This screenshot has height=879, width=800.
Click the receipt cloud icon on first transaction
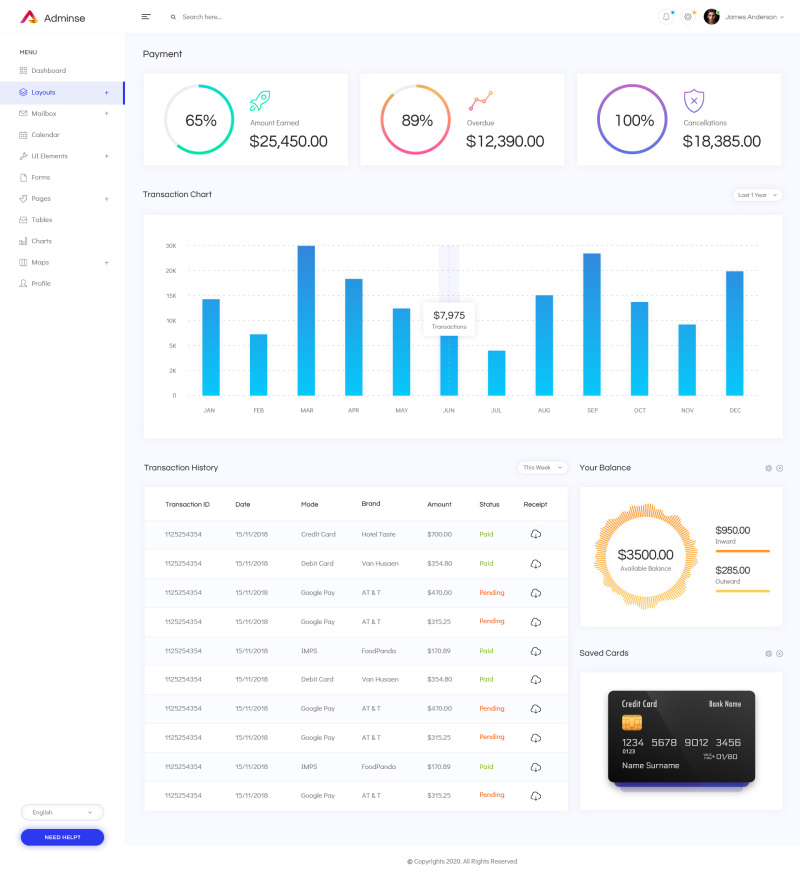(535, 534)
